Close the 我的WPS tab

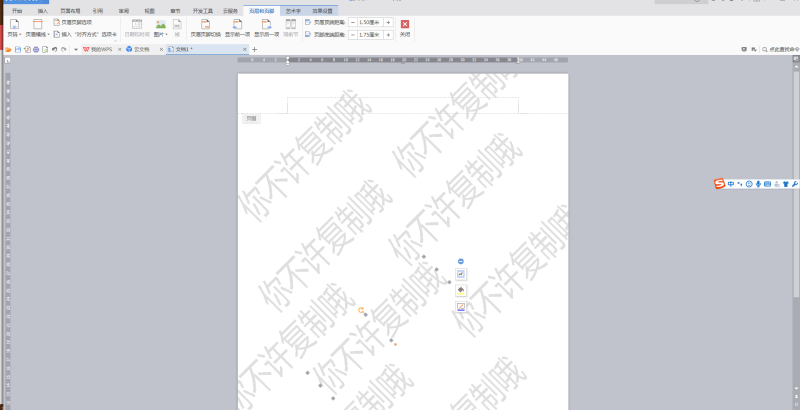[x=119, y=49]
